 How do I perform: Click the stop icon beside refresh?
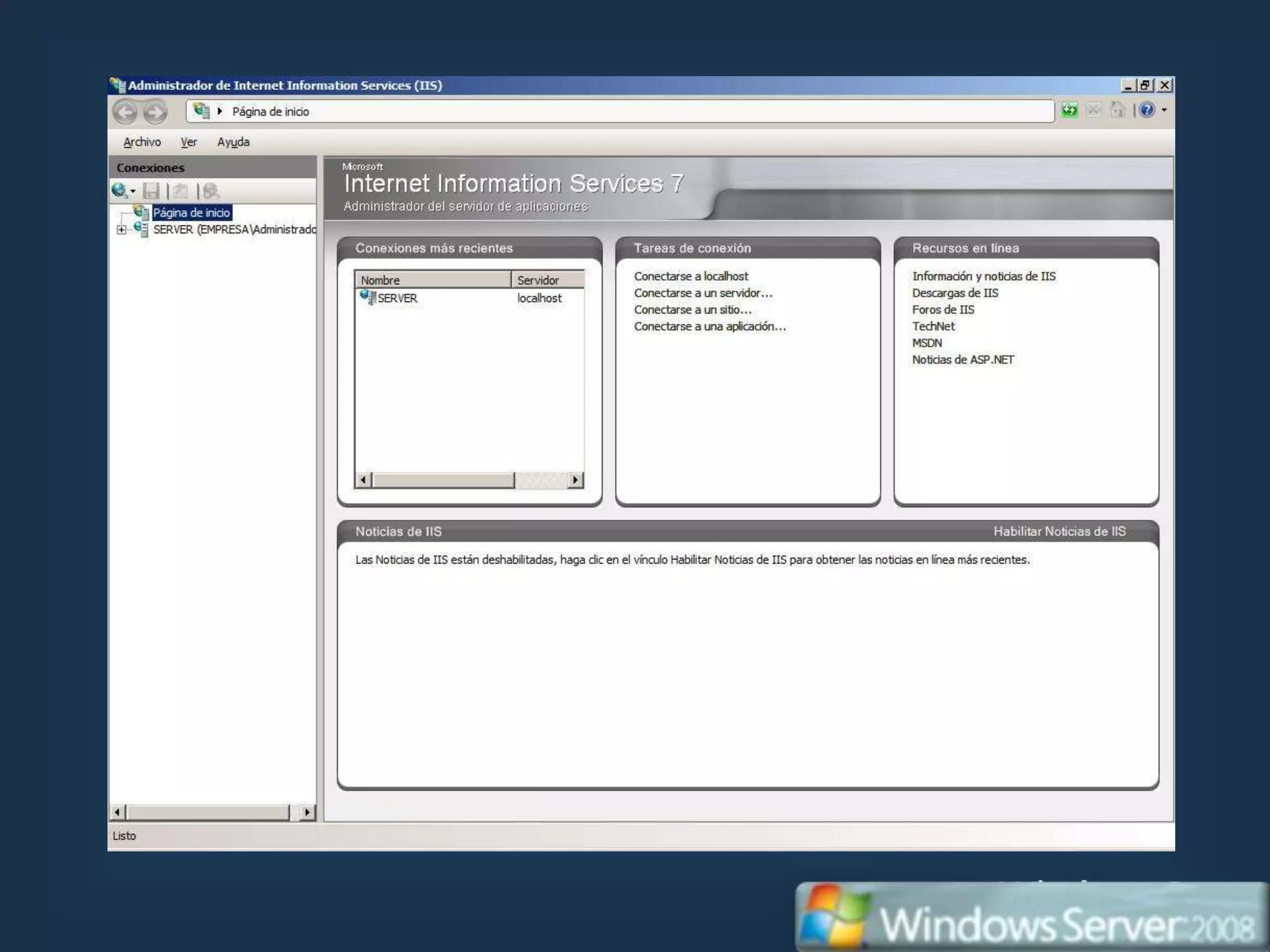tap(1093, 110)
